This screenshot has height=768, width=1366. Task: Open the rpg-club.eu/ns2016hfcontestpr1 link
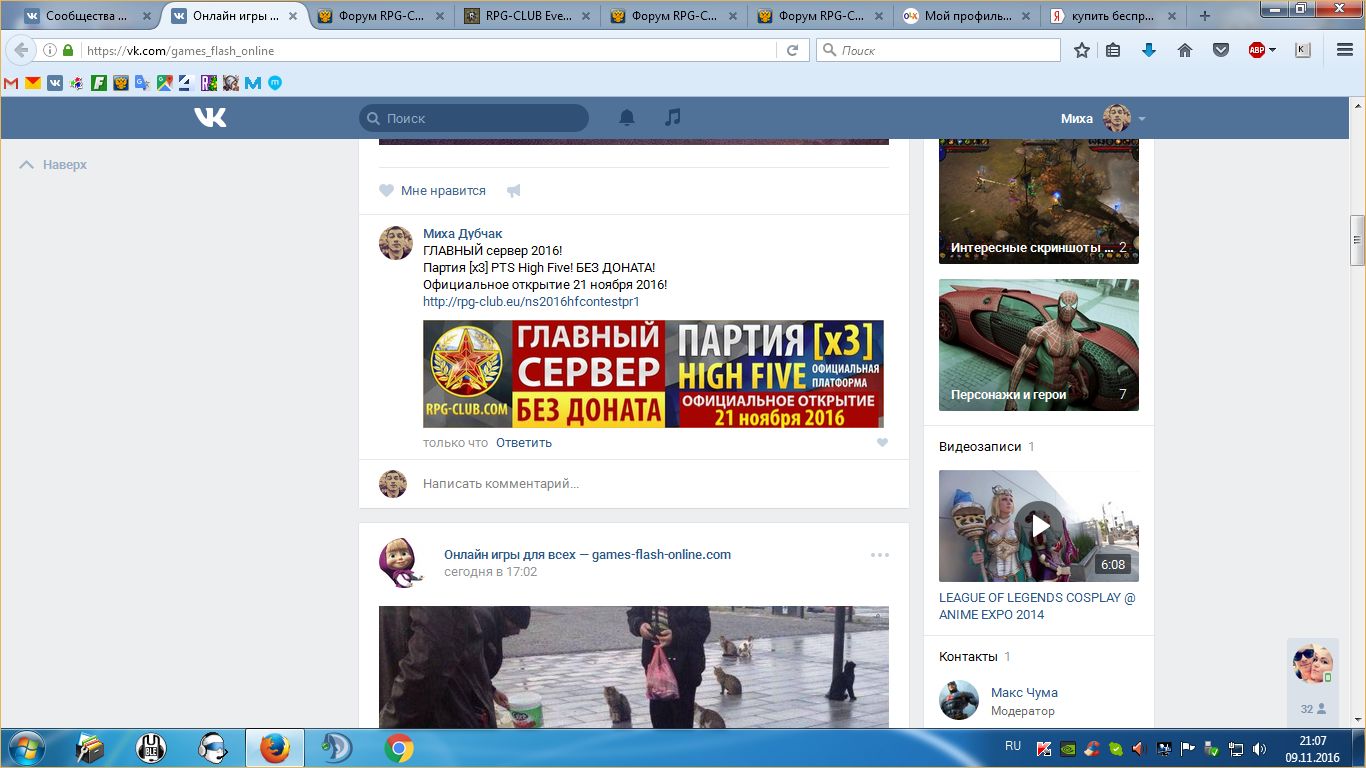pyautogui.click(x=531, y=302)
